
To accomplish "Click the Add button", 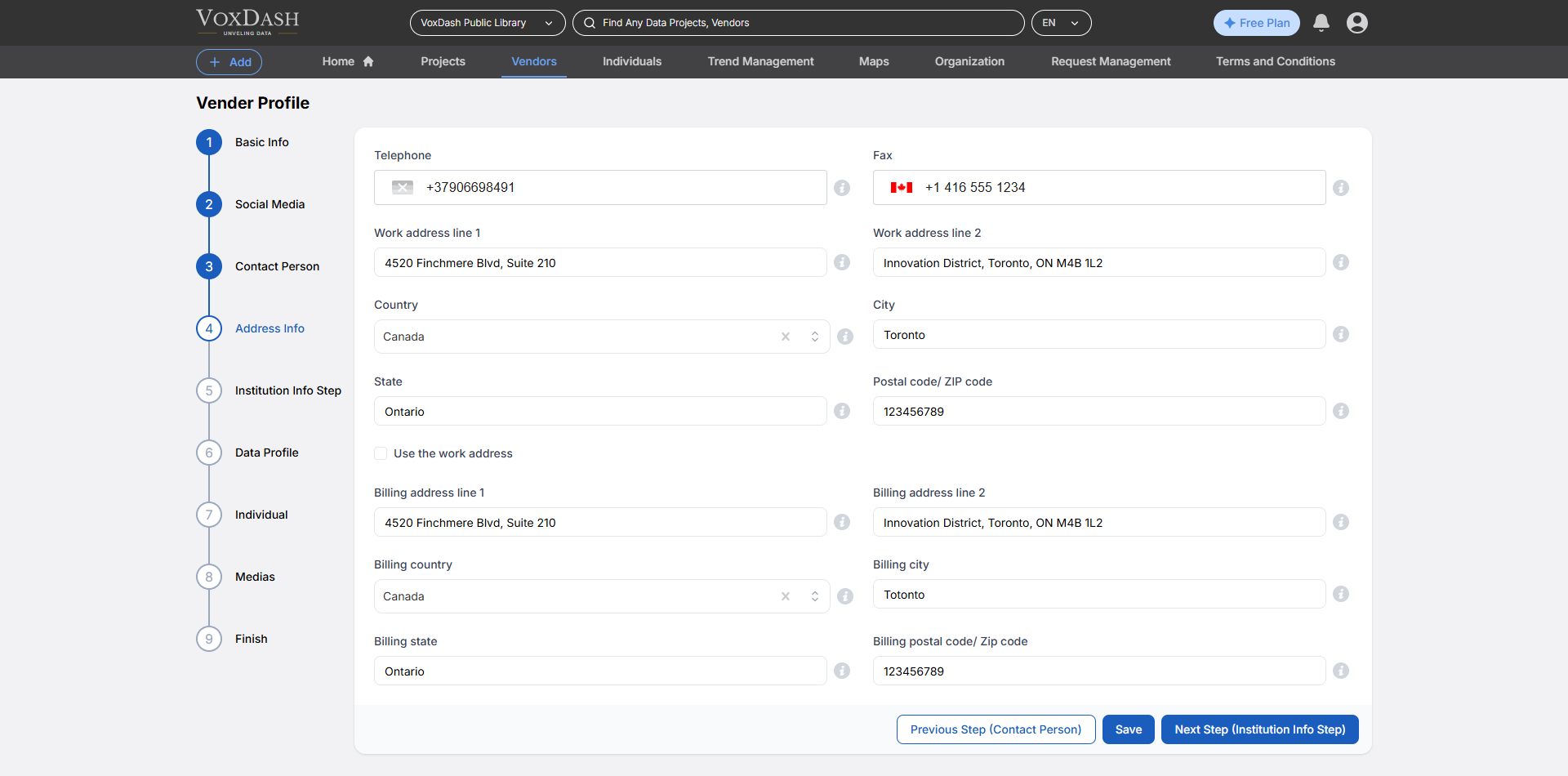I will point(229,62).
